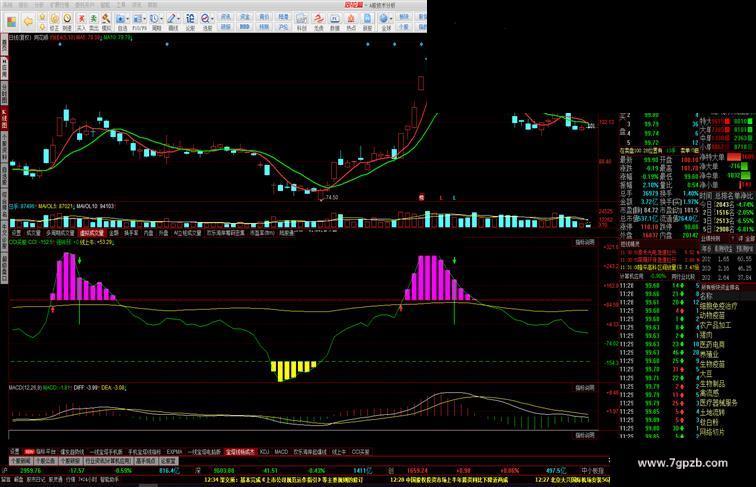This screenshot has height=487, width=756.
Task: Click the clock-face icon beside the coin
Action: click(67, 19)
